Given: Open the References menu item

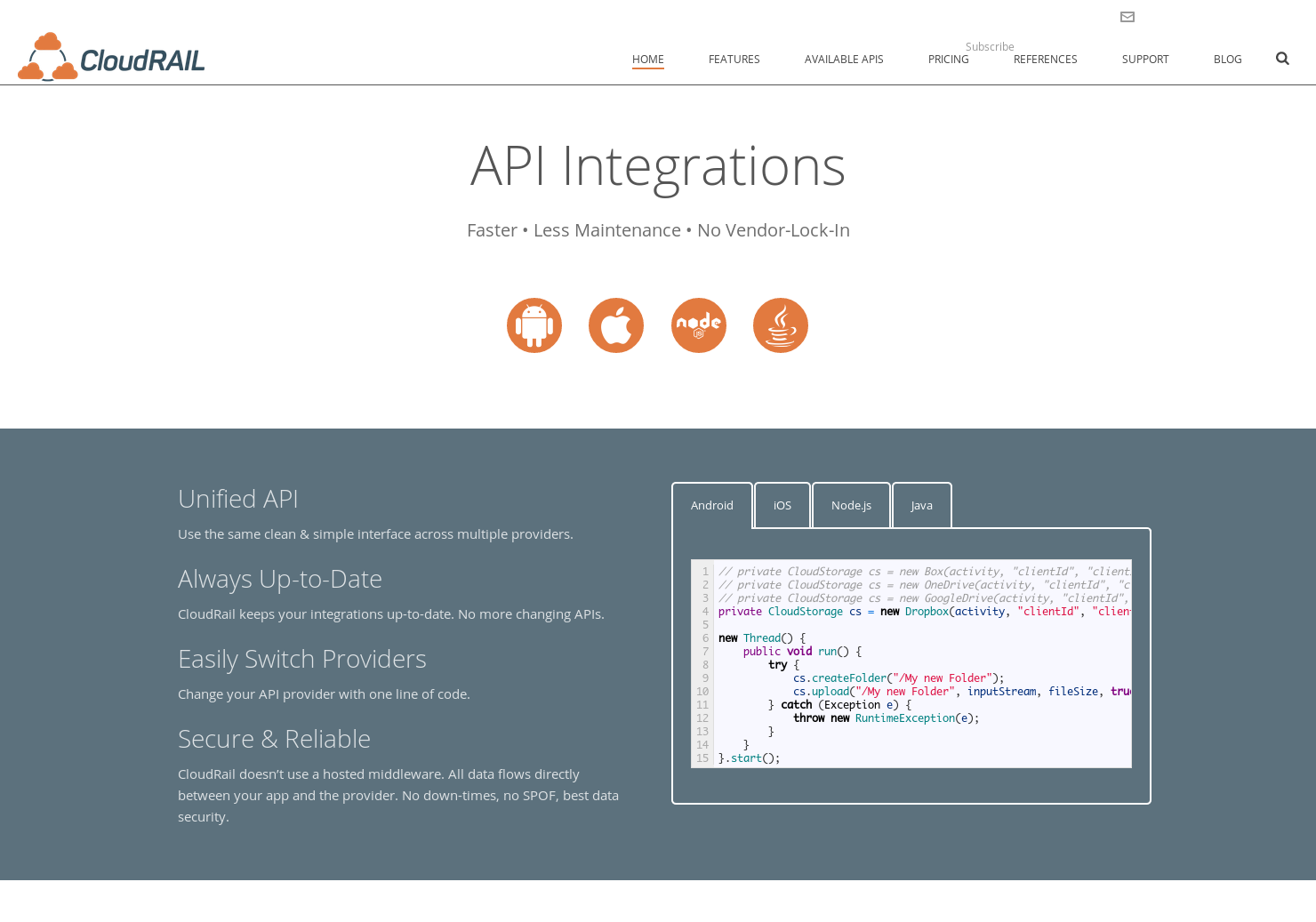Looking at the screenshot, I should click(1046, 60).
